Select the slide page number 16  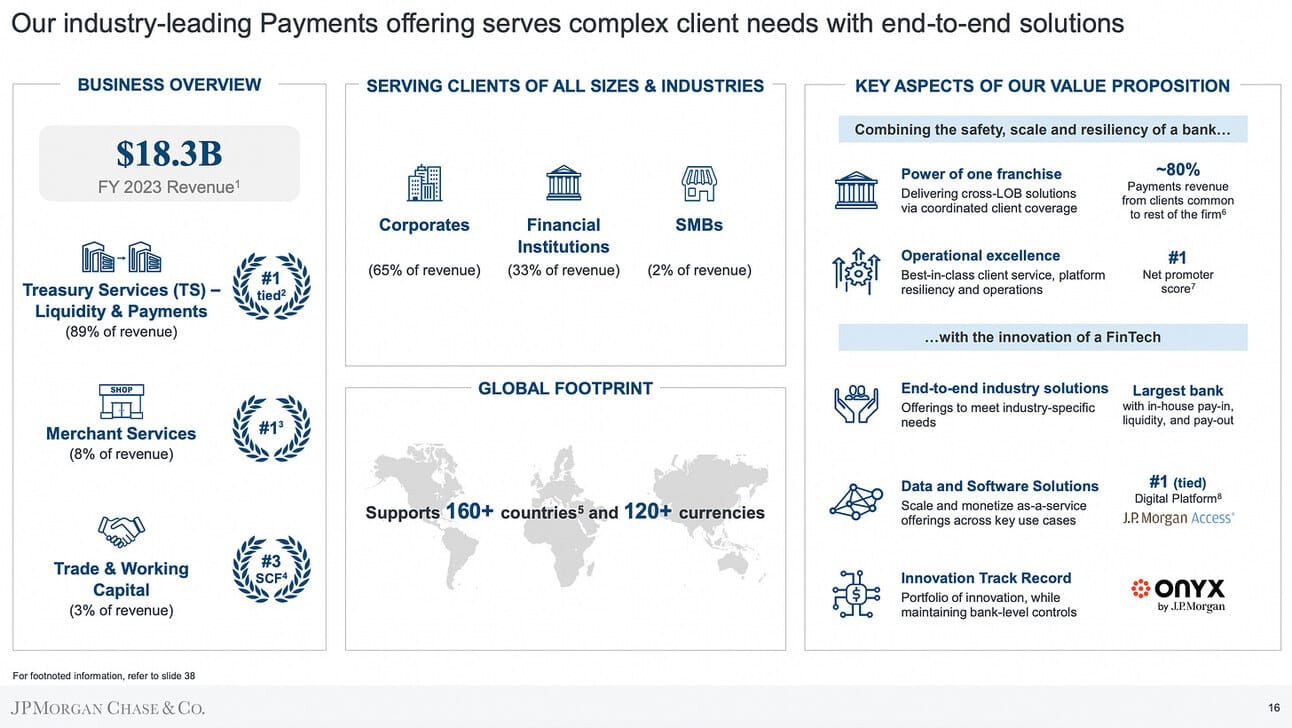pyautogui.click(x=1274, y=708)
